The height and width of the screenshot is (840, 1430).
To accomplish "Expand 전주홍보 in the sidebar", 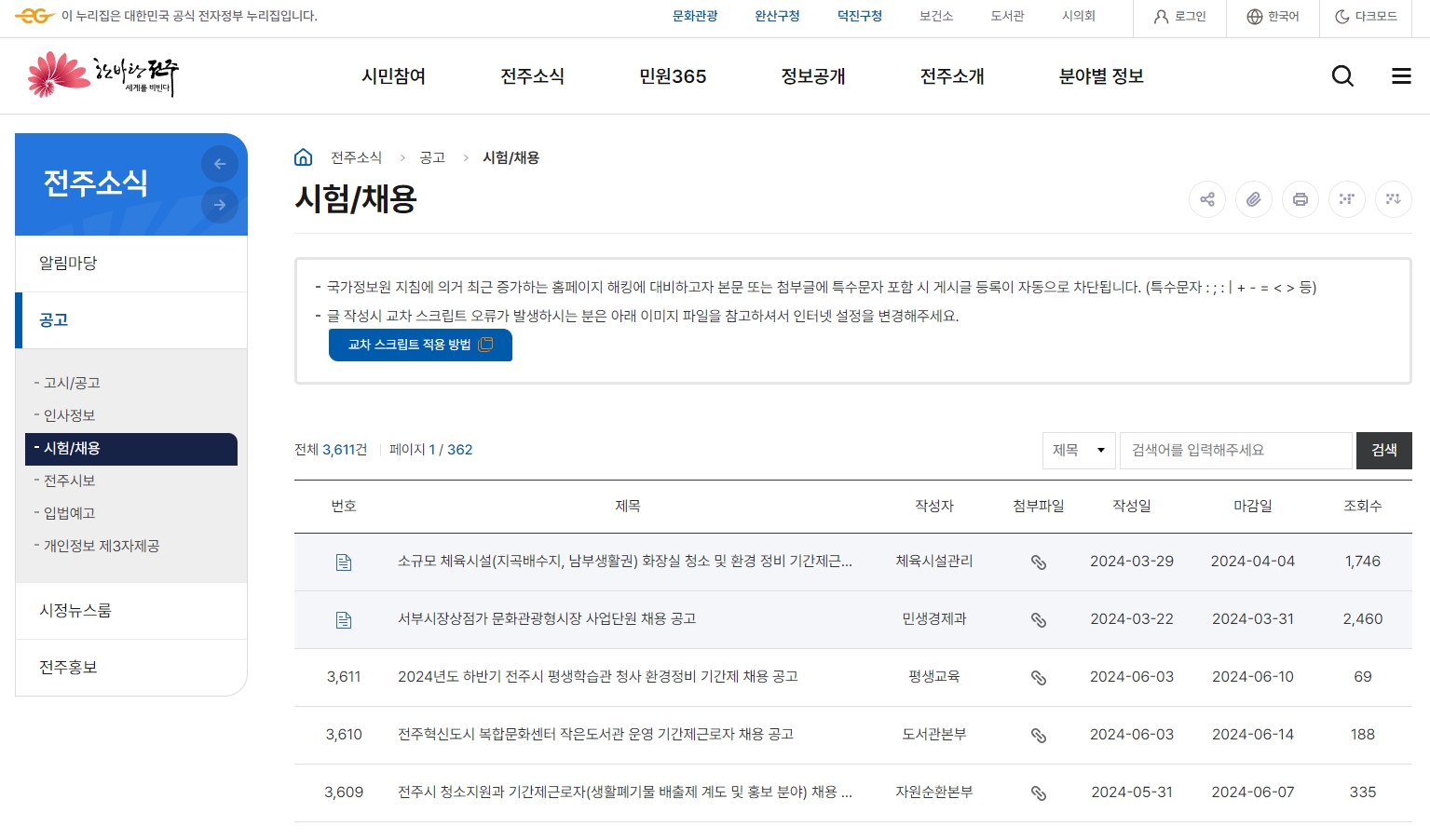I will (131, 668).
